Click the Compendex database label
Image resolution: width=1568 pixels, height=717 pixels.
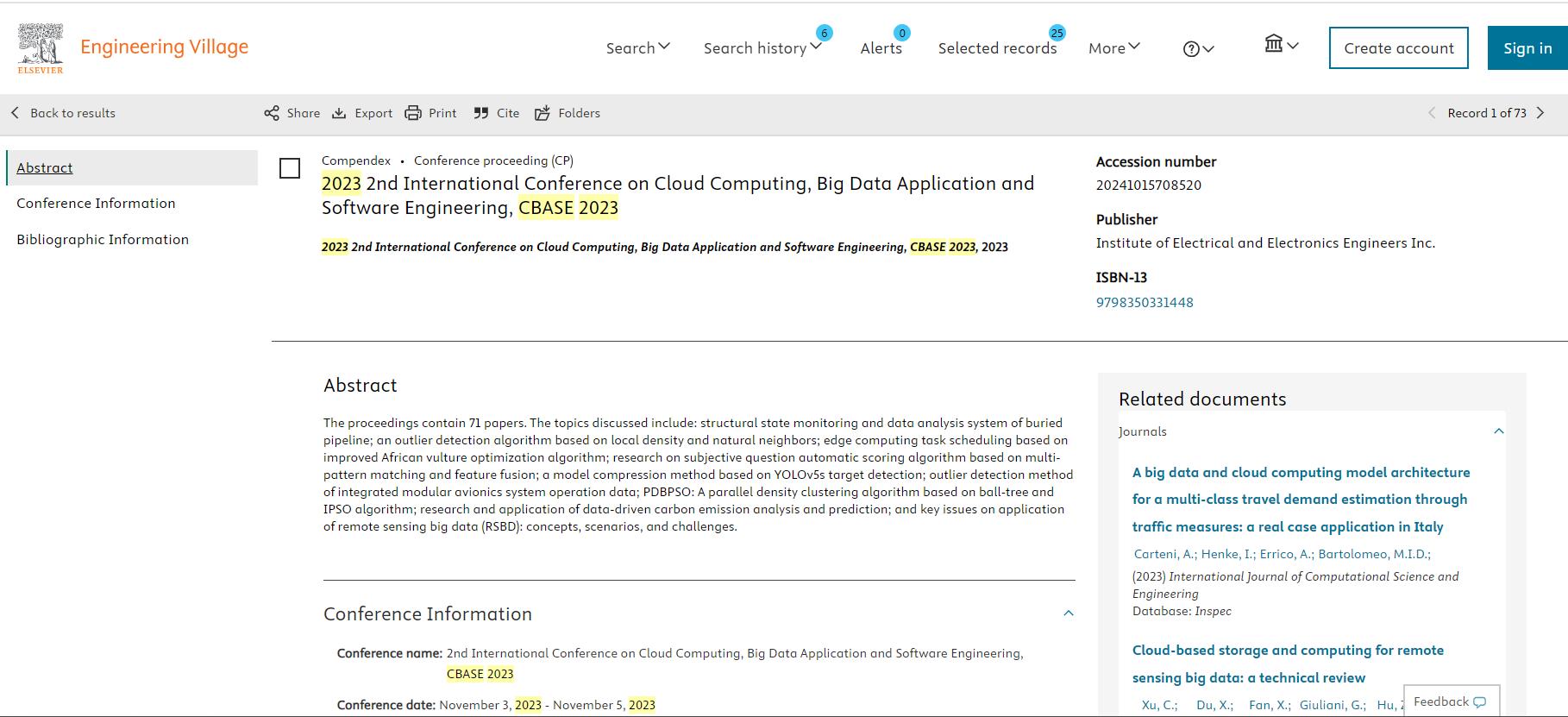click(x=356, y=160)
